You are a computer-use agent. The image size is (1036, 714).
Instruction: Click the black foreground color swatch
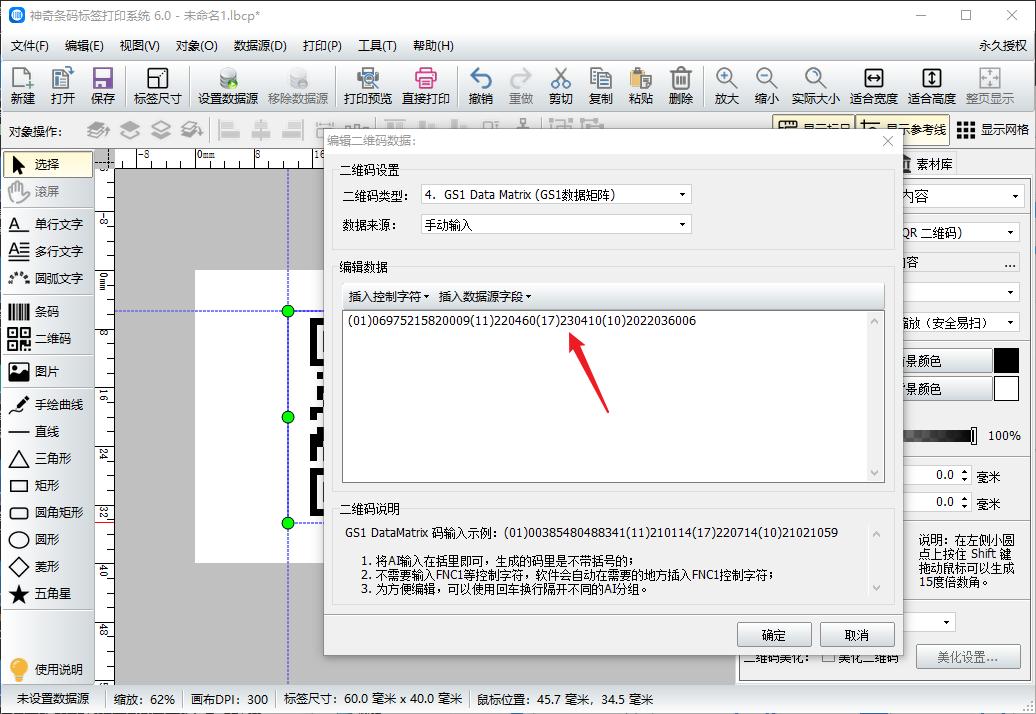pyautogui.click(x=1006, y=361)
